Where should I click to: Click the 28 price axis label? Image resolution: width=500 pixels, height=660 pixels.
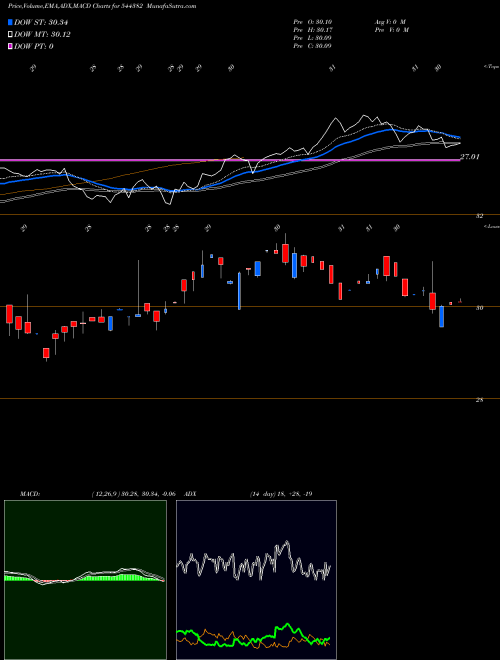479,400
